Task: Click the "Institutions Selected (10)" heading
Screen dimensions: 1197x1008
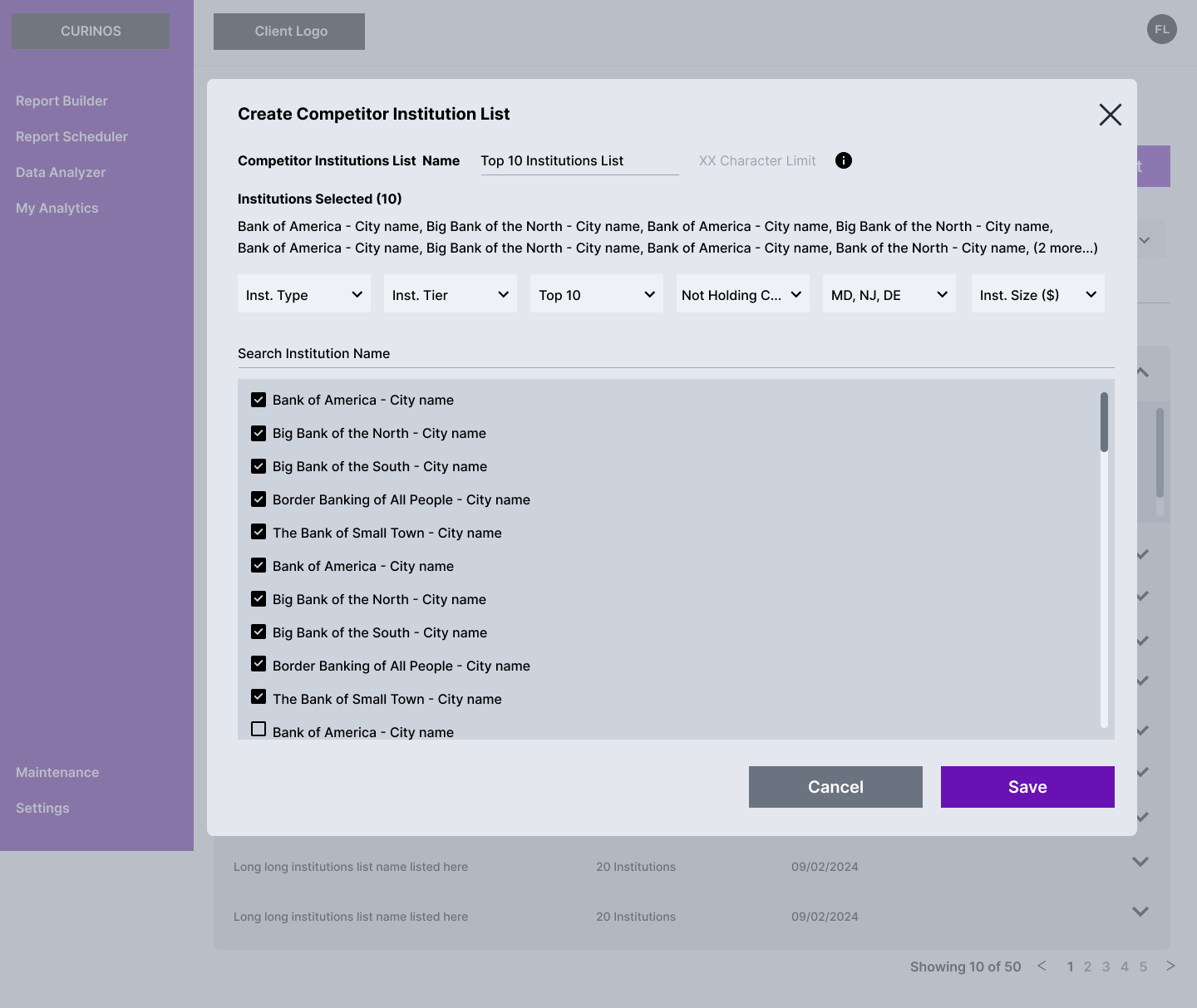Action: (x=320, y=199)
